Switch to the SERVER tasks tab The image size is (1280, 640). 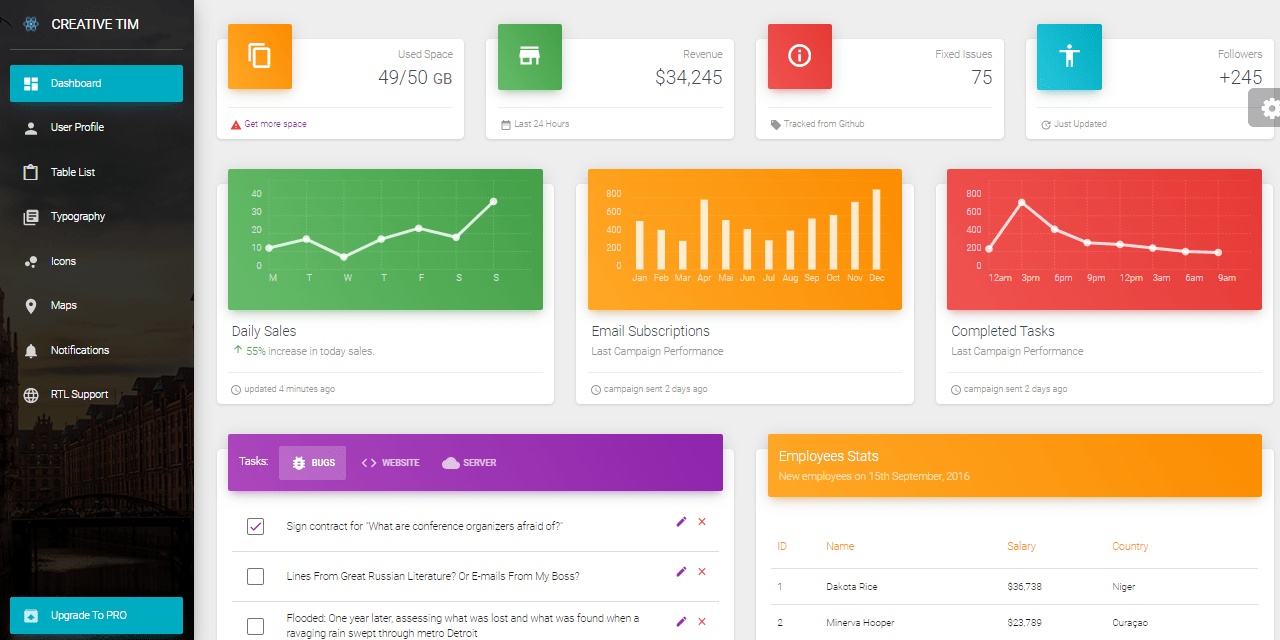click(x=469, y=462)
